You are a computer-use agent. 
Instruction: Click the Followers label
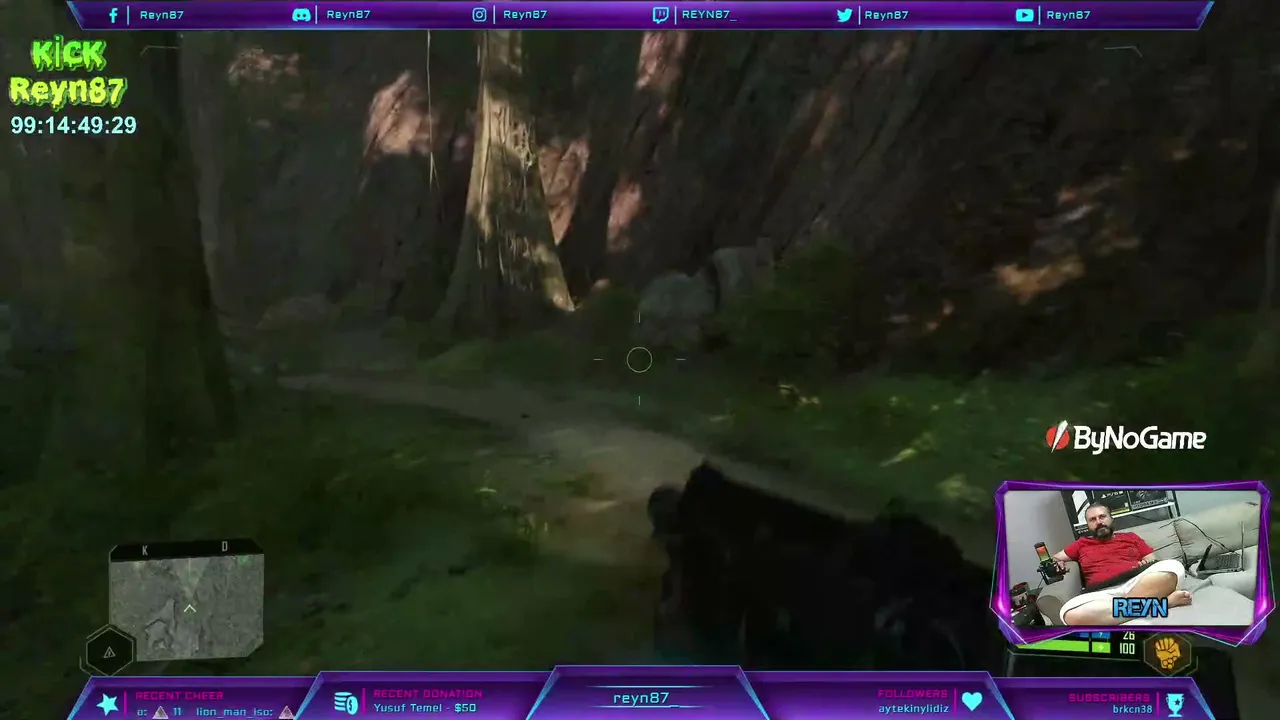coord(913,694)
